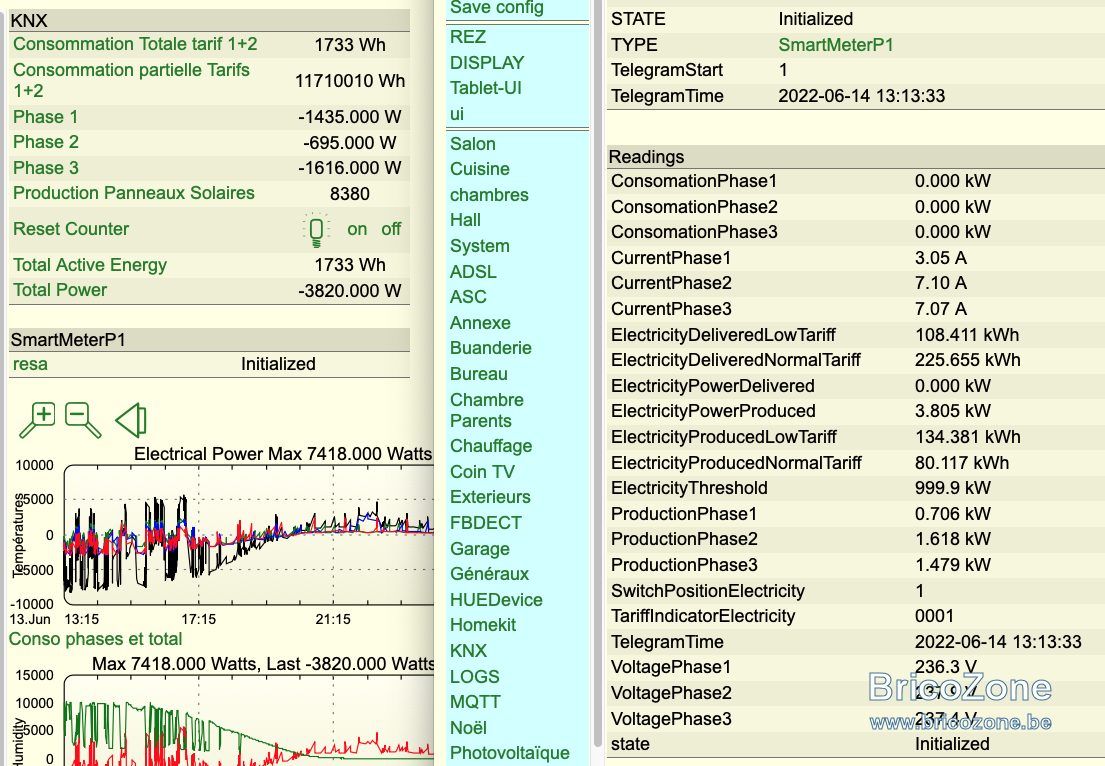Open the MQTT room link

tap(476, 702)
